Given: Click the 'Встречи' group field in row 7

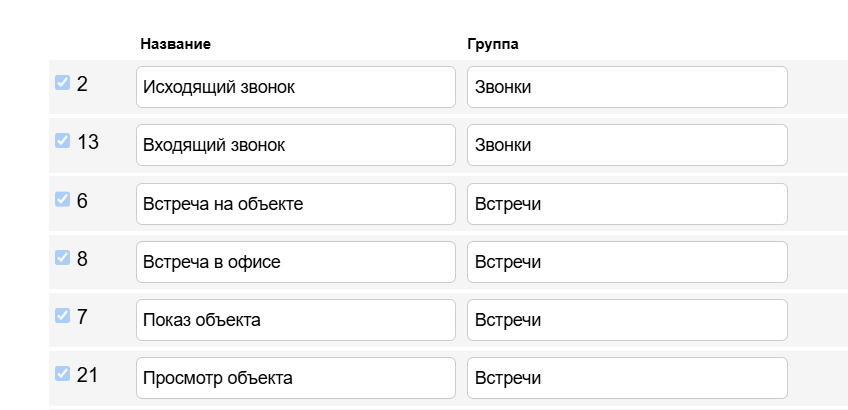Looking at the screenshot, I should [x=626, y=320].
